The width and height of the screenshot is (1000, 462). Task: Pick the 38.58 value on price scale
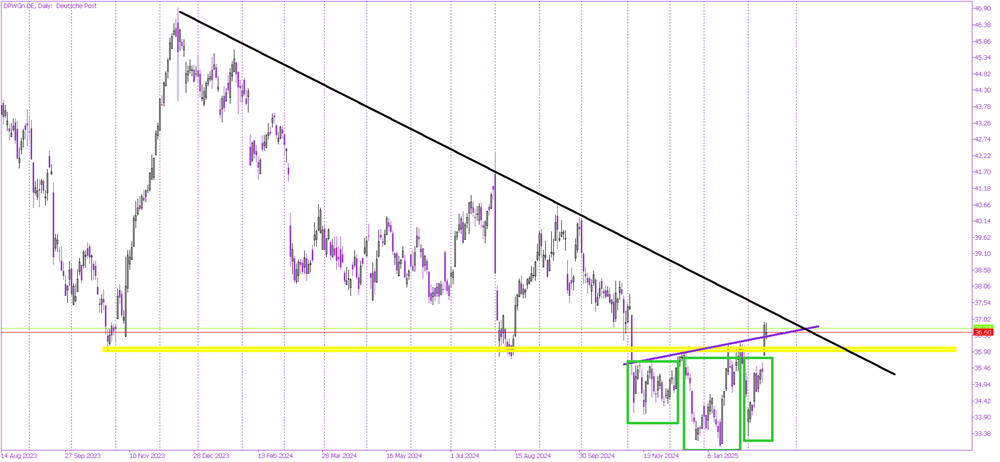pyautogui.click(x=982, y=270)
